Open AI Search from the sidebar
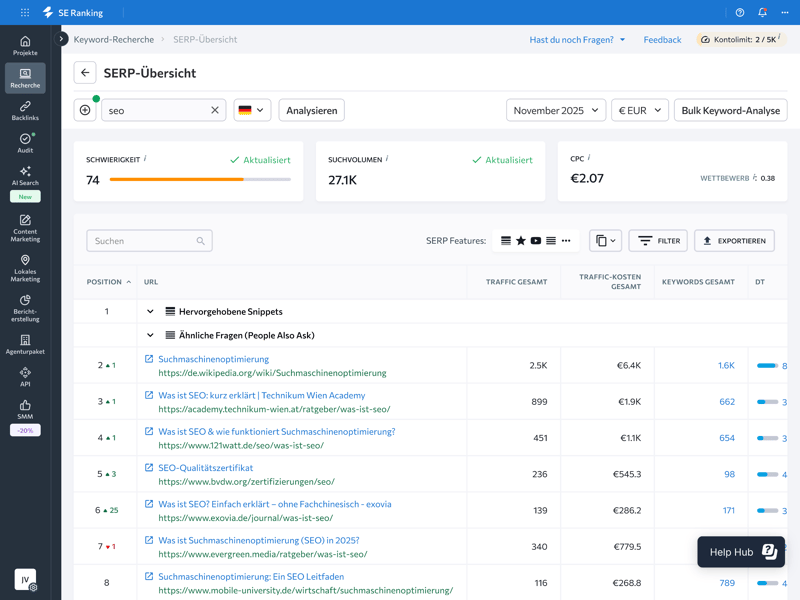This screenshot has width=800, height=600. pos(25,176)
